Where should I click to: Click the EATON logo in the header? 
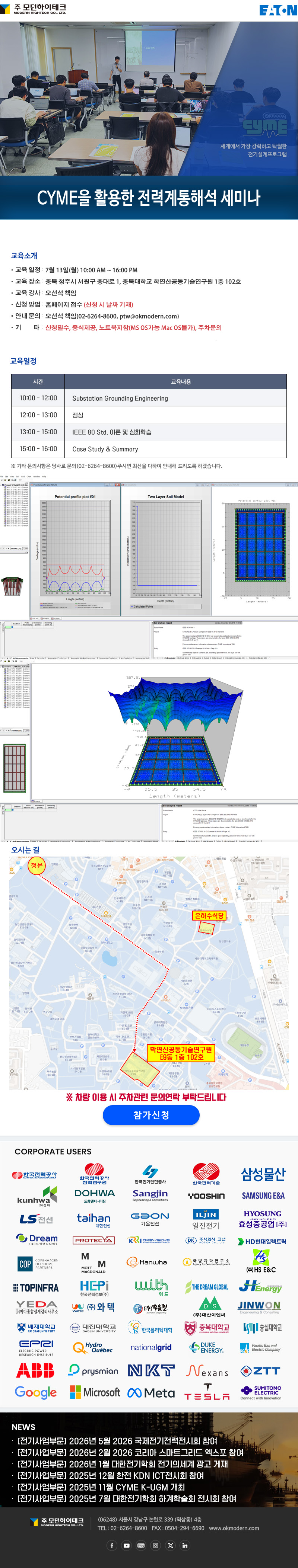pyautogui.click(x=278, y=10)
